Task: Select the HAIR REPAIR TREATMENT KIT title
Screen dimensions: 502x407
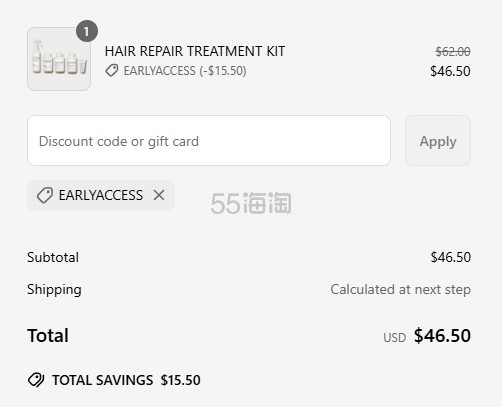Action: pyautogui.click(x=195, y=51)
